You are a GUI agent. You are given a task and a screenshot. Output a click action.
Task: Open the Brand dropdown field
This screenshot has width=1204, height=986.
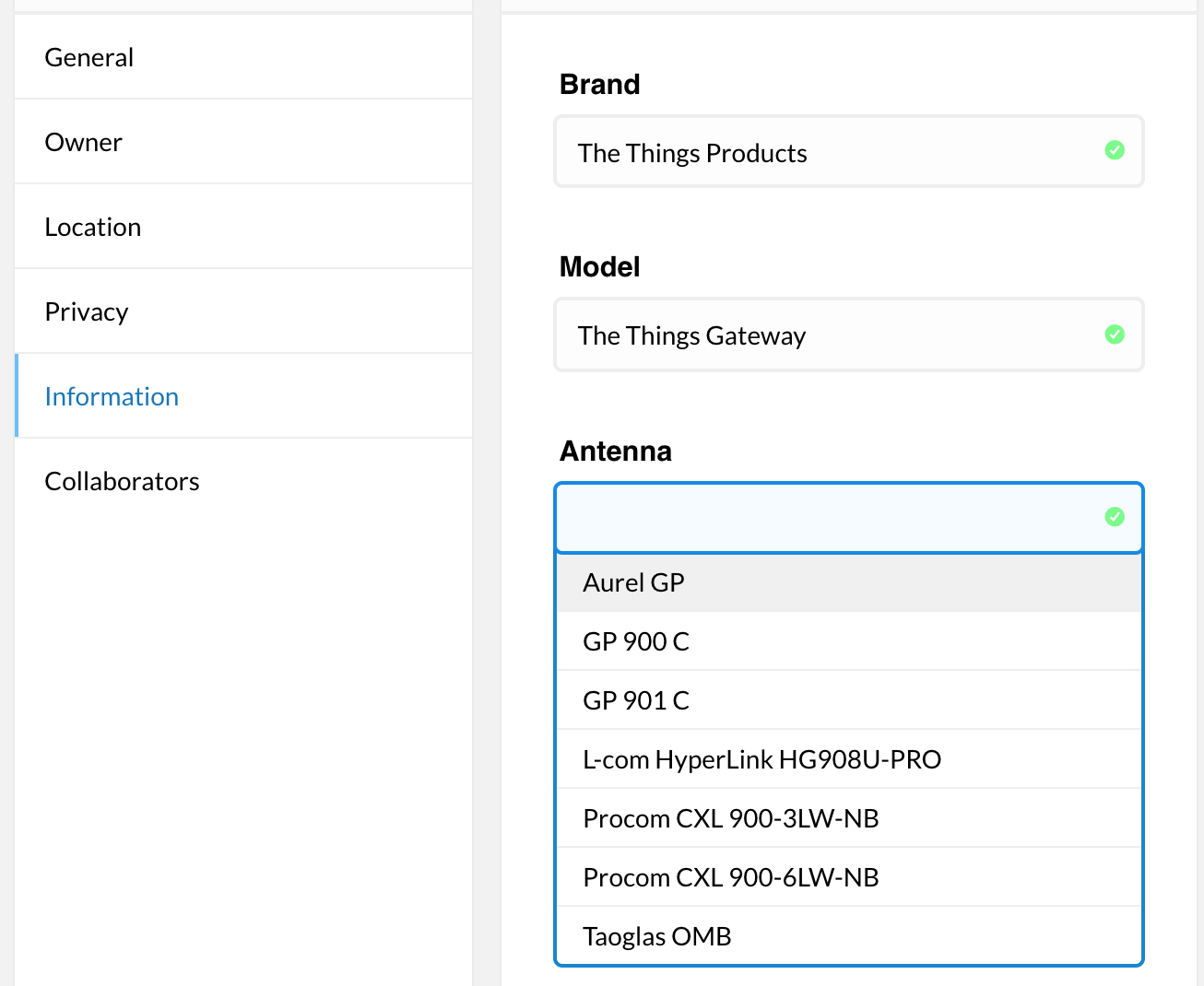pos(849,151)
